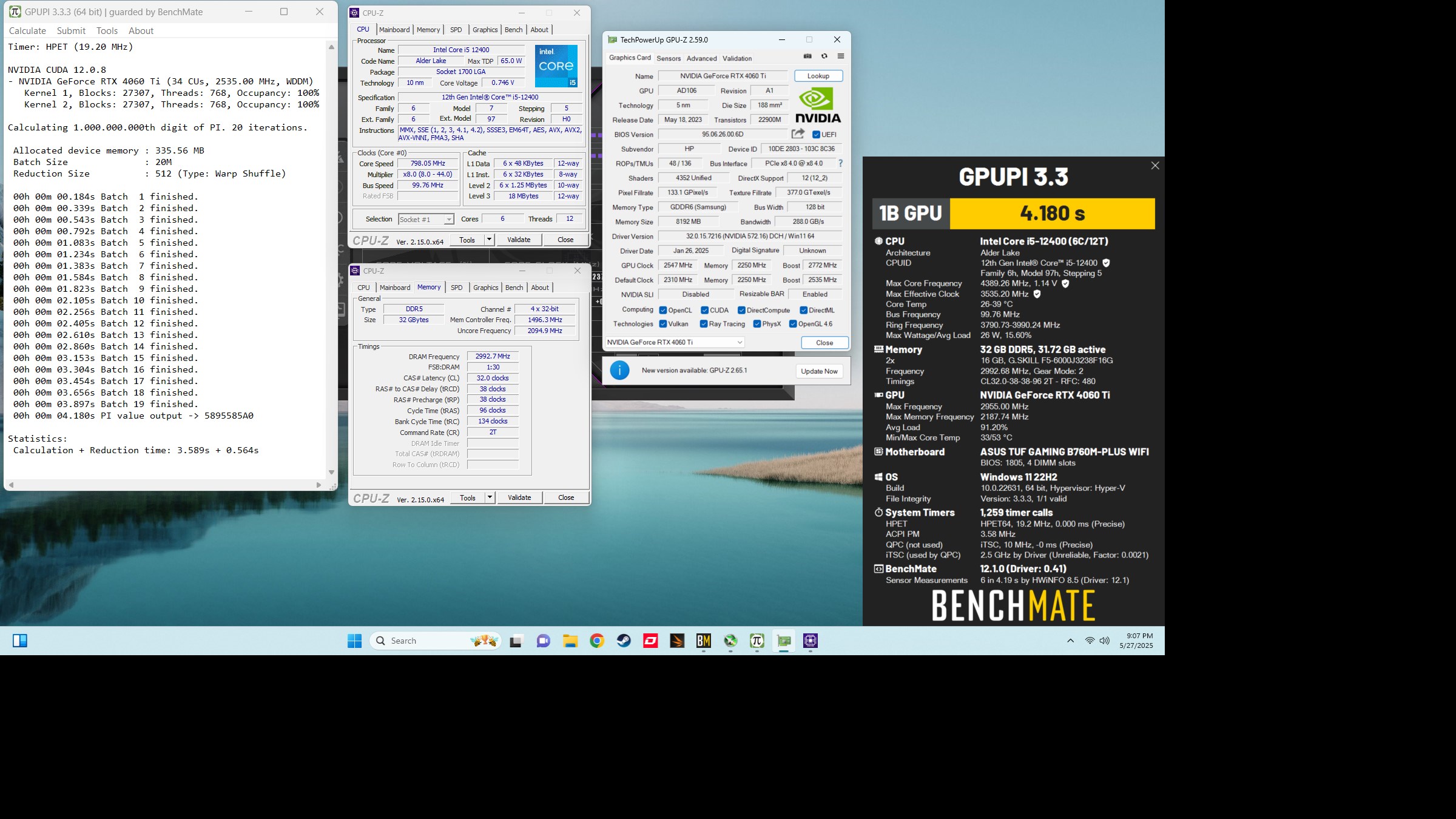The image size is (1456, 819).
Task: Click GPUPI horizontal scroll-right arrow
Action: tap(319, 485)
